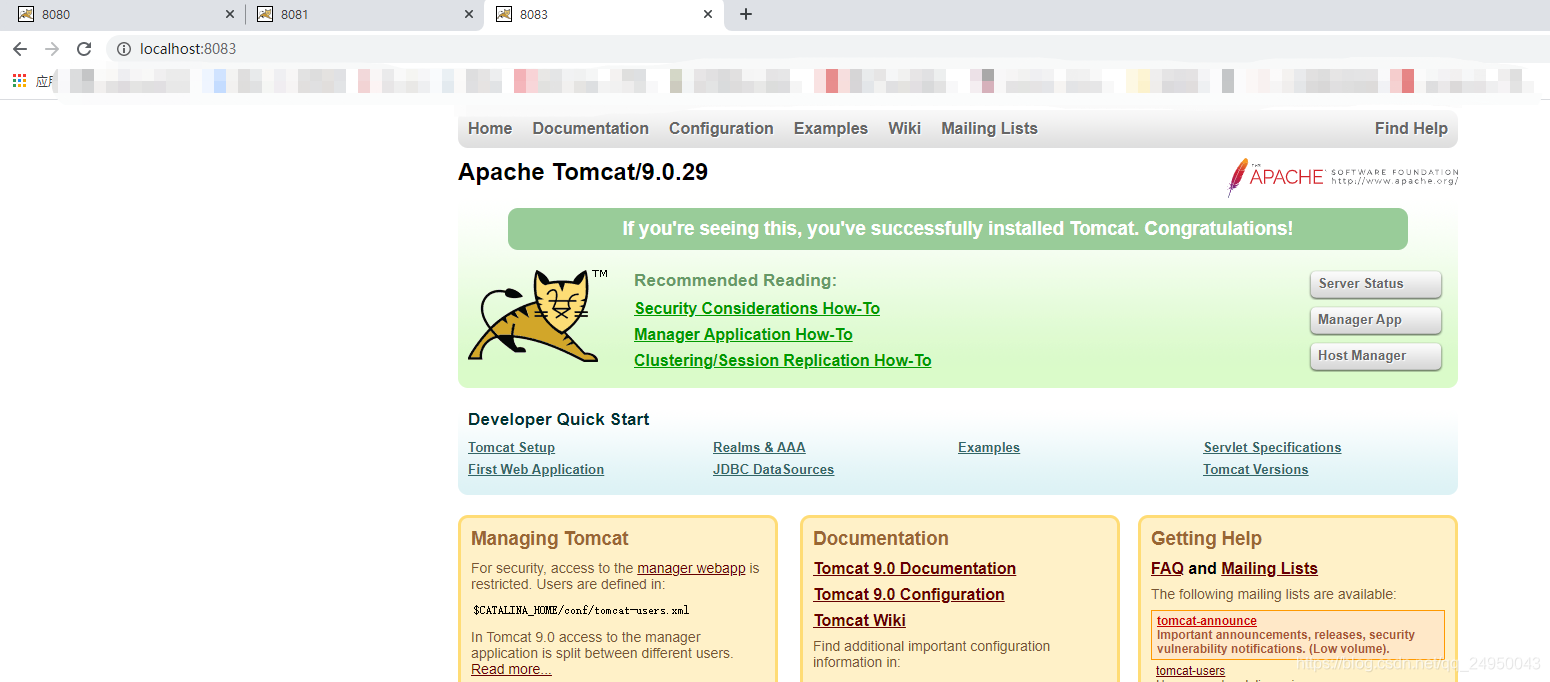
Task: Open Security Considerations How-To link
Action: pyautogui.click(x=757, y=308)
